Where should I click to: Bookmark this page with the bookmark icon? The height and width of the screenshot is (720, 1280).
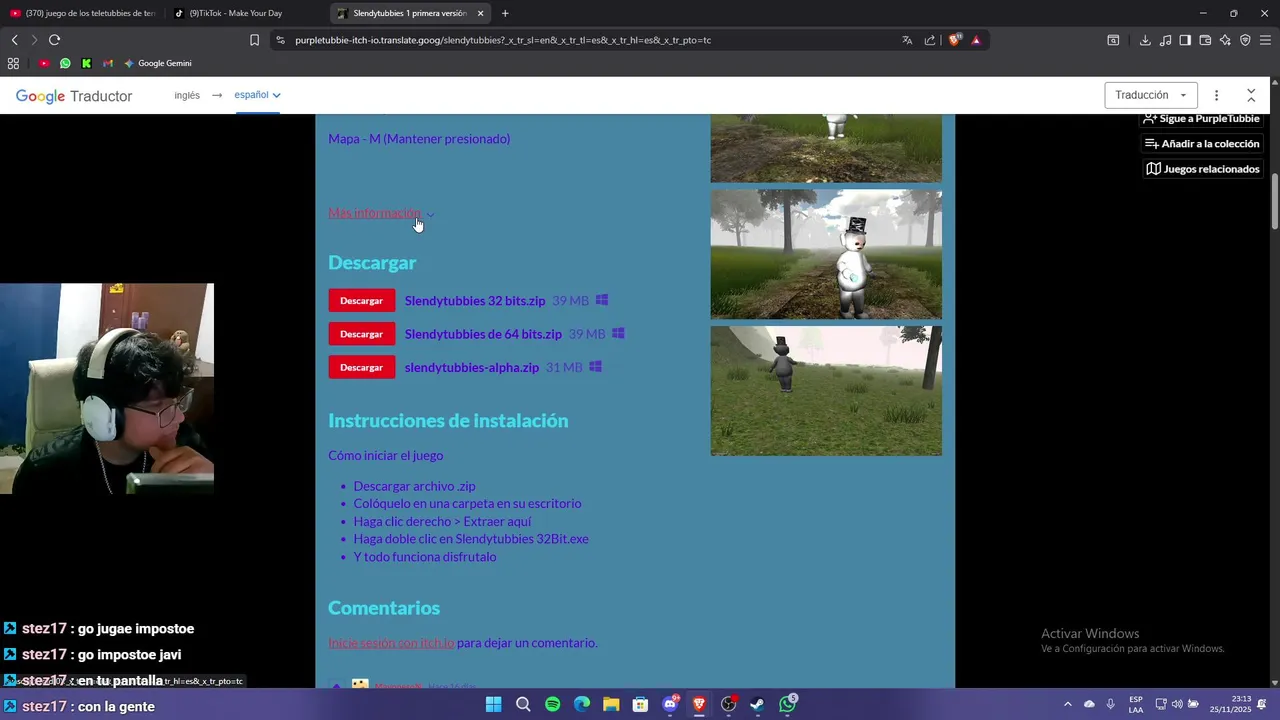pyautogui.click(x=254, y=40)
